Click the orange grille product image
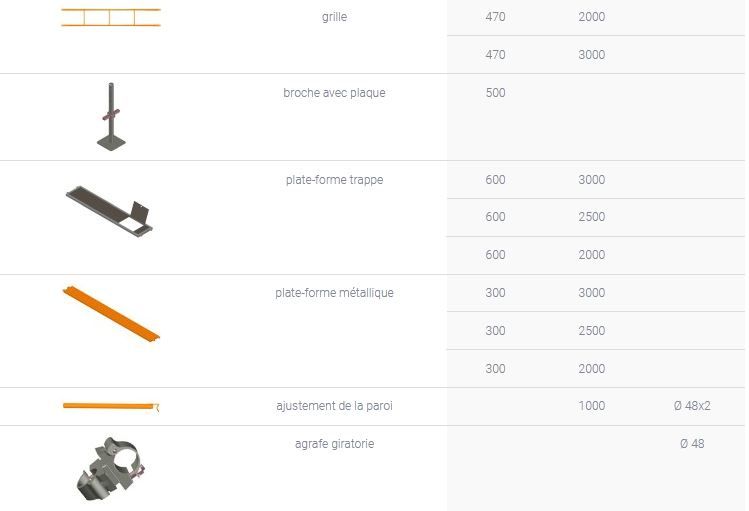This screenshot has width=749, height=511. click(x=110, y=17)
